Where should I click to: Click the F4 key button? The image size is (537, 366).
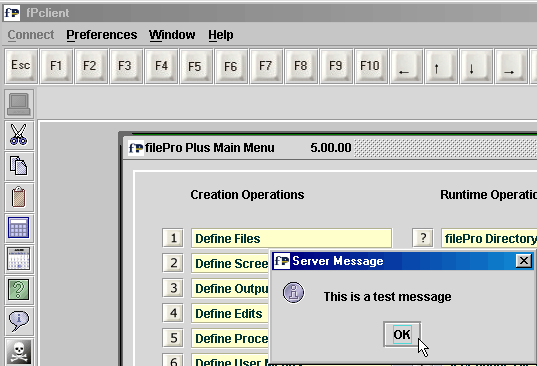tap(161, 66)
